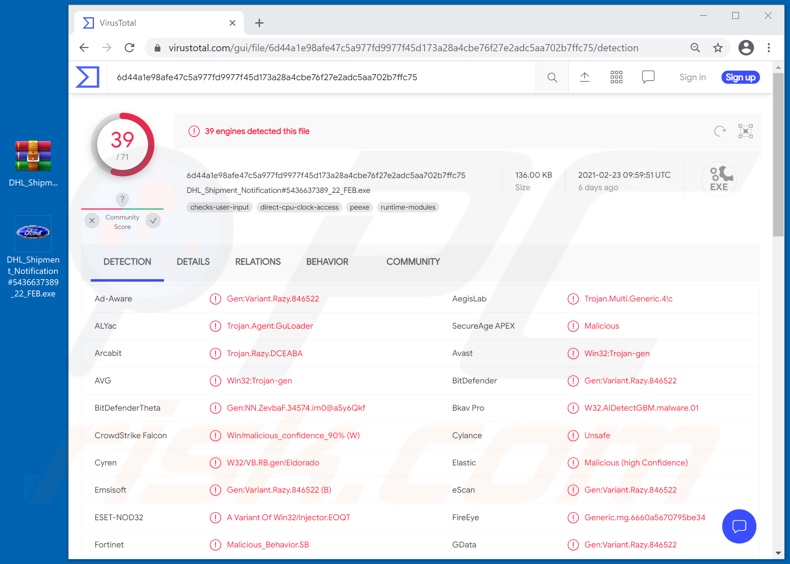Open the RELATIONS tab
The height and width of the screenshot is (564, 790).
[258, 262]
